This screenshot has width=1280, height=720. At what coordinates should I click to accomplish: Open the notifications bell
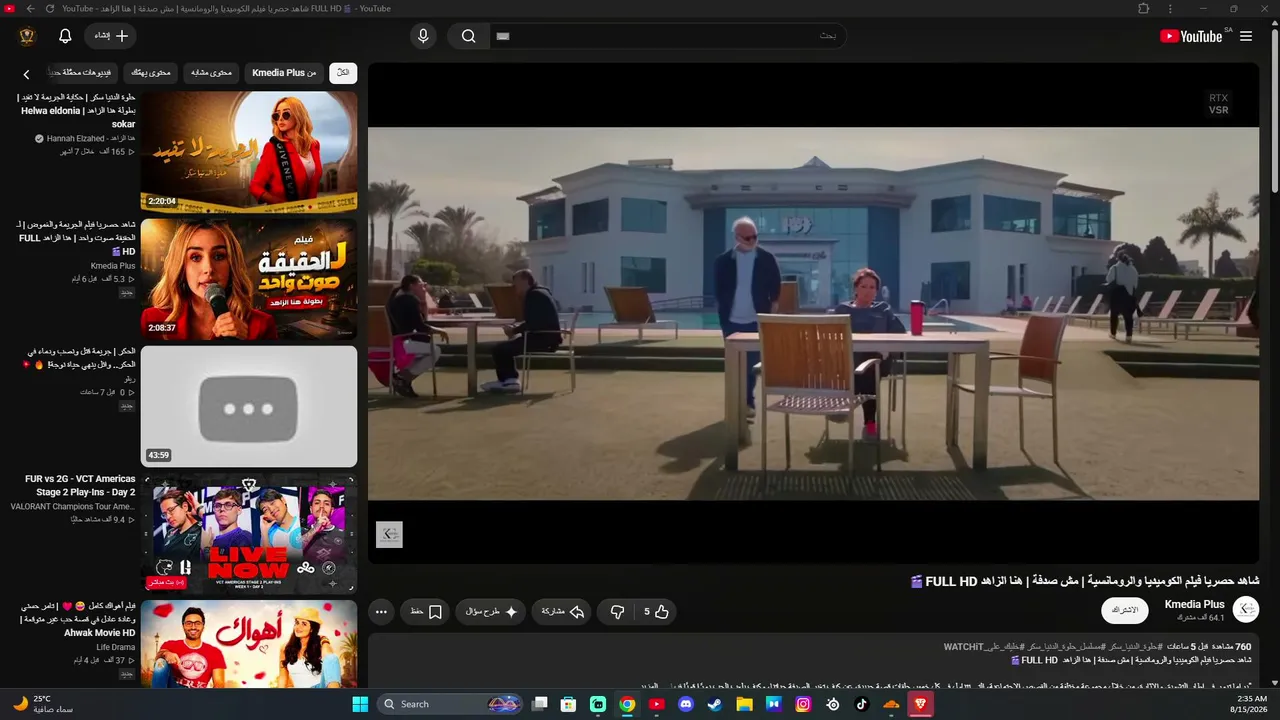(x=65, y=36)
